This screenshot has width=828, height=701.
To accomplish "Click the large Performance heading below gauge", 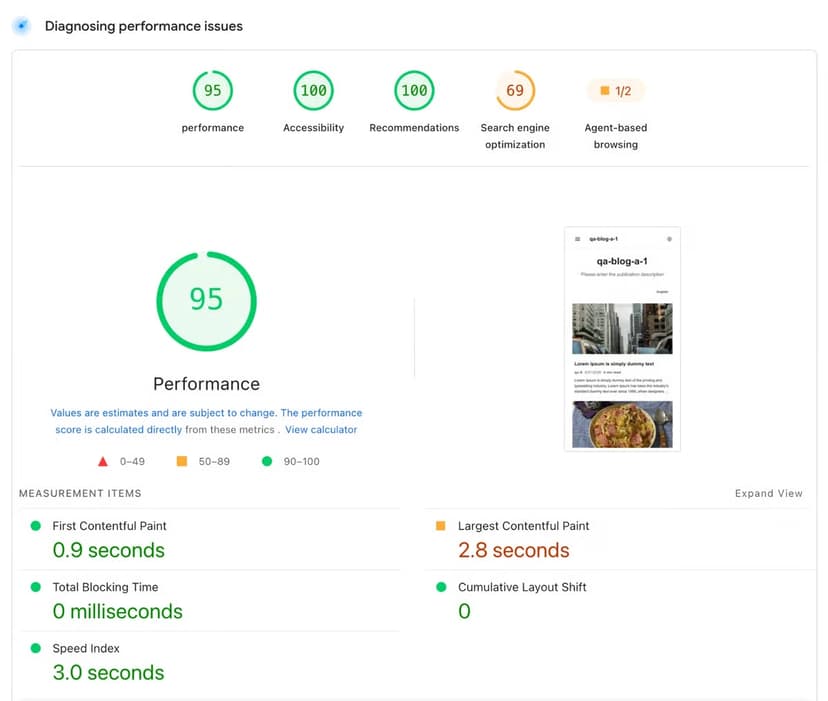I will (206, 384).
